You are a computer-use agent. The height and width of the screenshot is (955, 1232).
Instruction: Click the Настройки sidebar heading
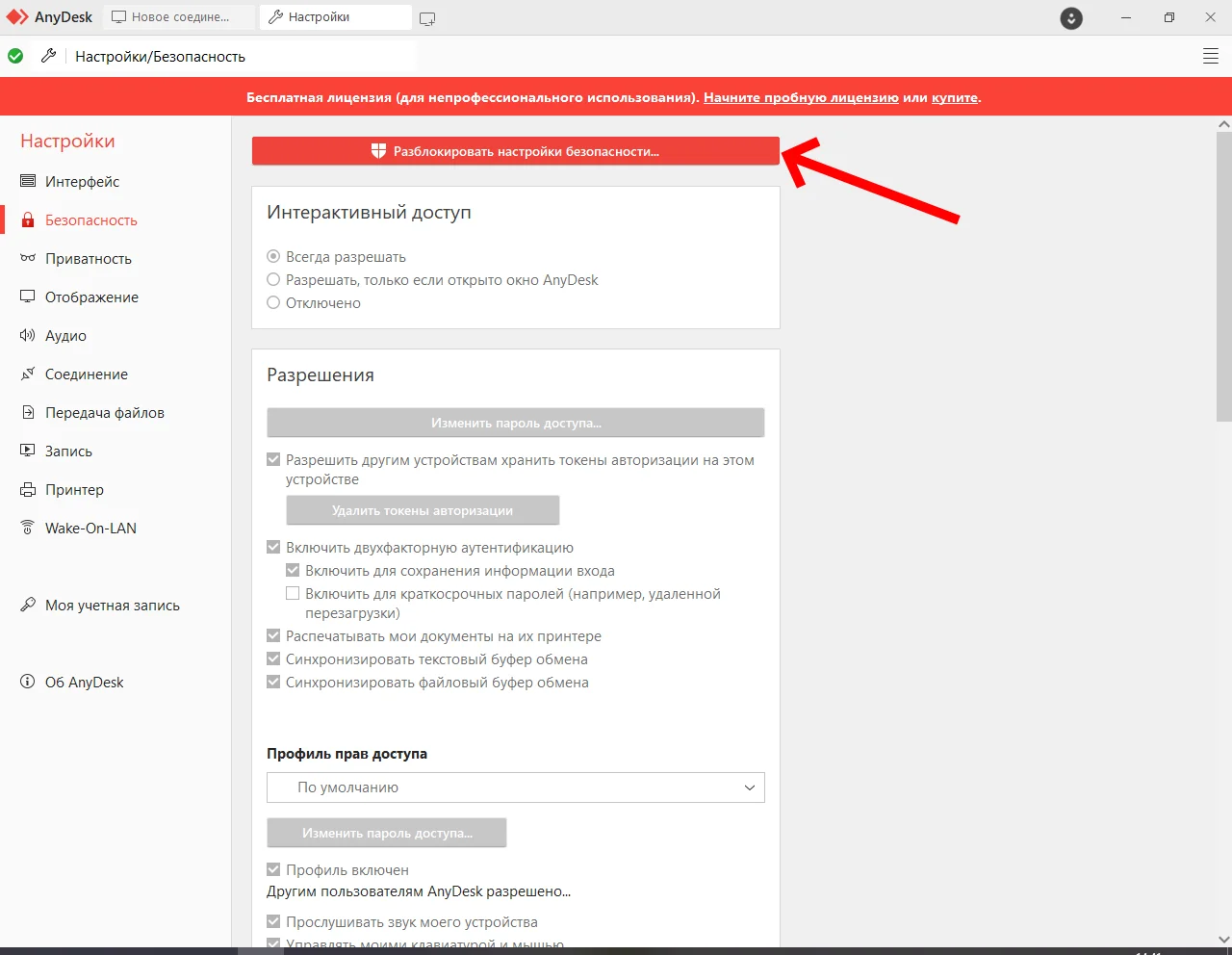click(67, 142)
